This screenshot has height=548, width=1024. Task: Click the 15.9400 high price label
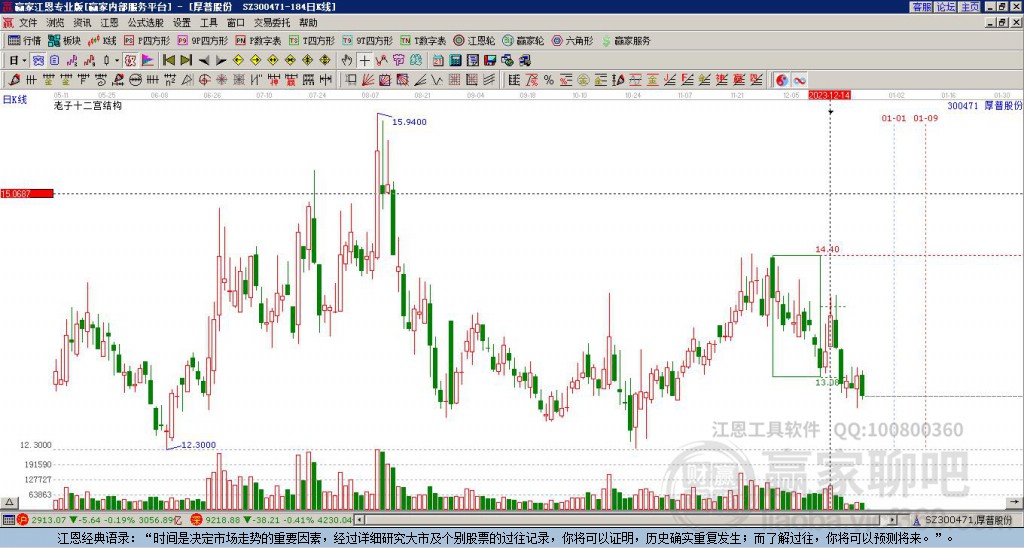pos(409,122)
